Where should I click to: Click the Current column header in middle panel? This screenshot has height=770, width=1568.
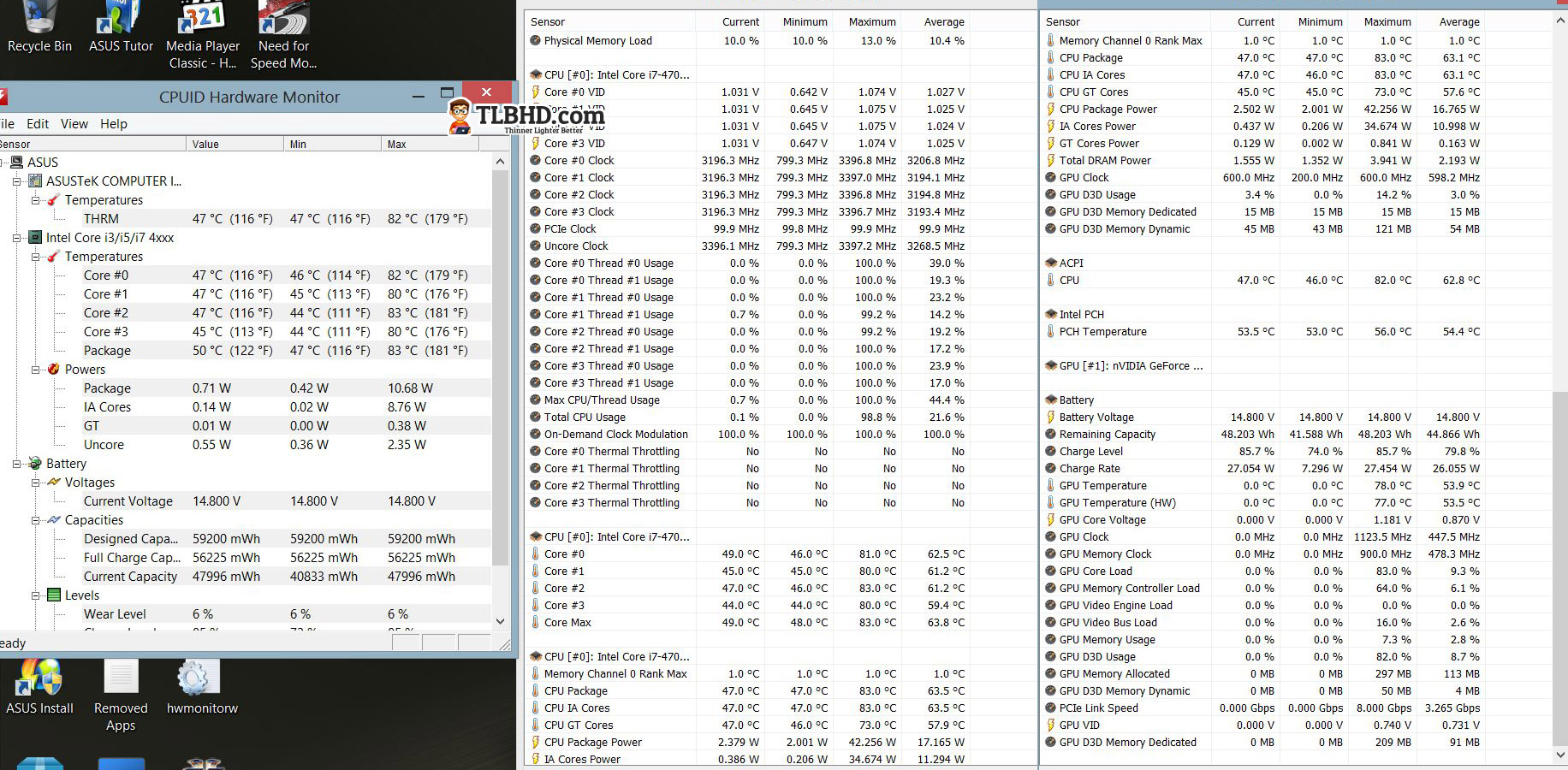(730, 21)
